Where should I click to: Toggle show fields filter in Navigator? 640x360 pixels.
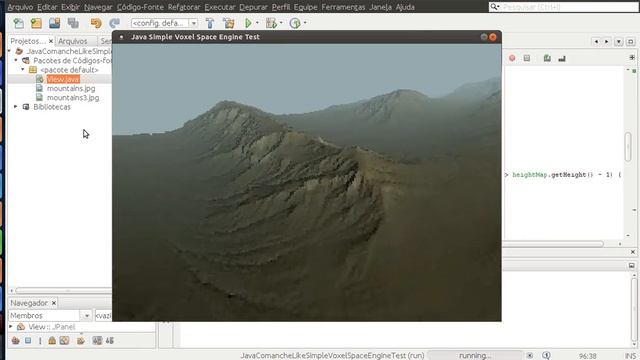point(28,340)
